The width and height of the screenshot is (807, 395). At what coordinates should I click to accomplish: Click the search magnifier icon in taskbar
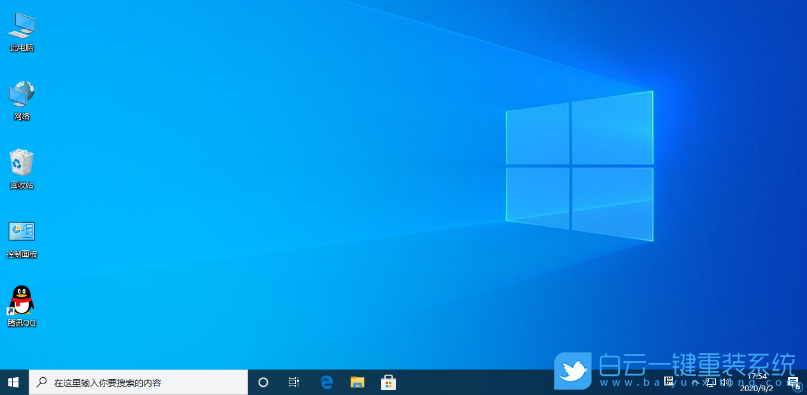(42, 382)
